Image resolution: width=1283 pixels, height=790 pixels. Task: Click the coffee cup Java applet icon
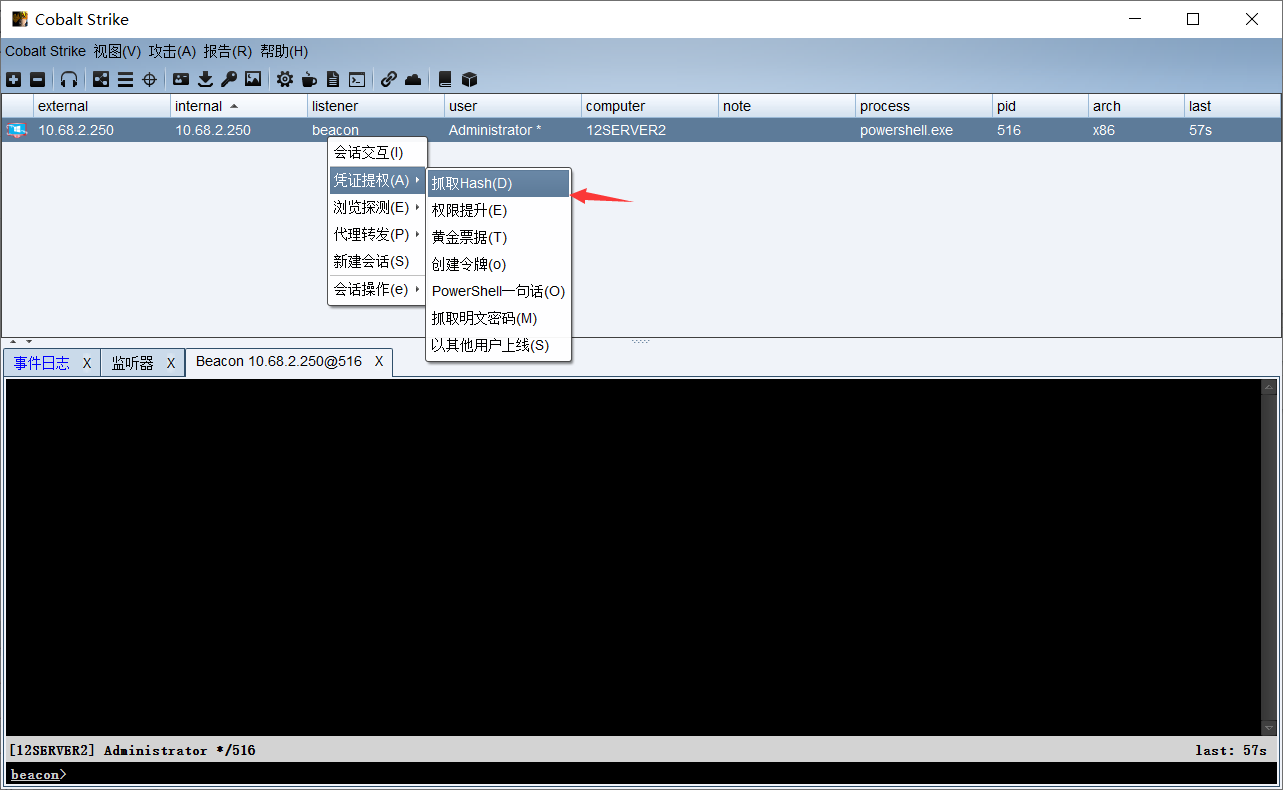point(309,79)
